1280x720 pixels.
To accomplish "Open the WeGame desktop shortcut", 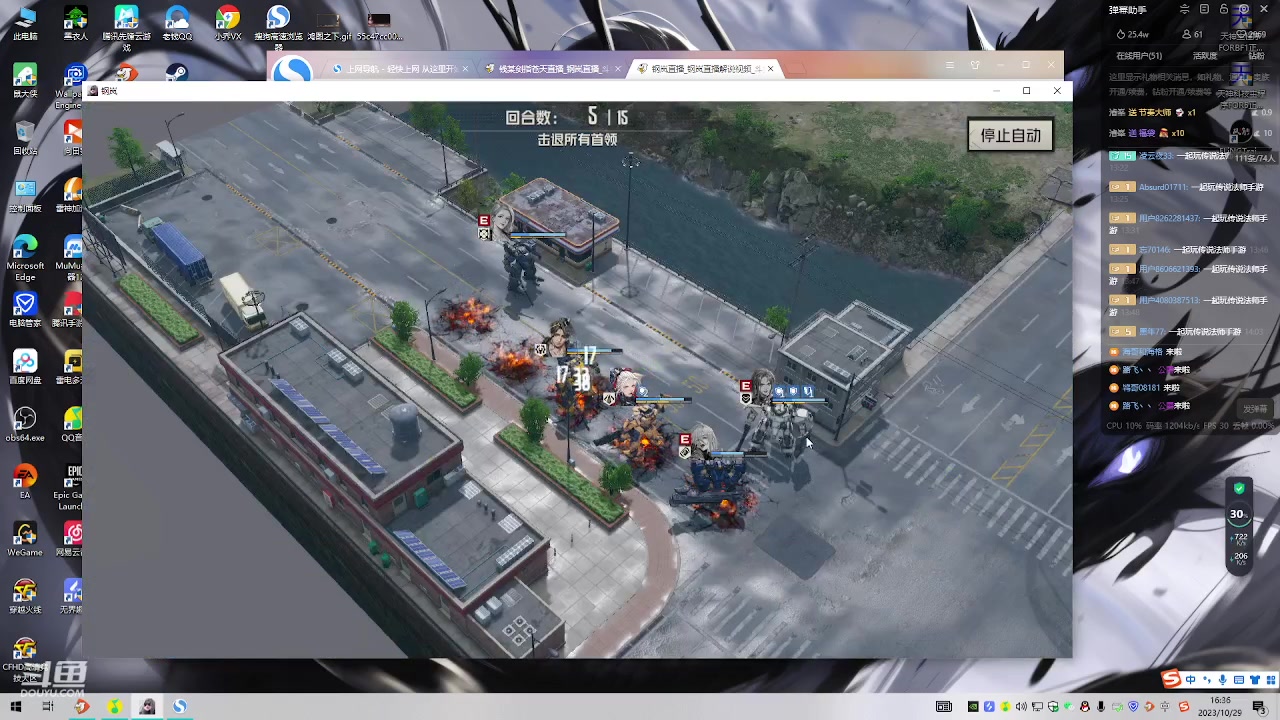I will 25,539.
